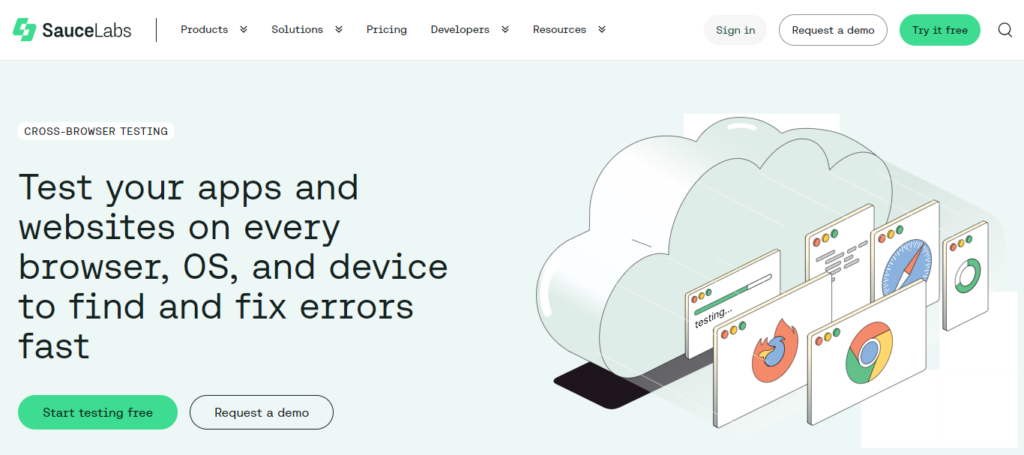Image resolution: width=1024 pixels, height=455 pixels.
Task: Click Request a demo in header
Action: tap(832, 30)
